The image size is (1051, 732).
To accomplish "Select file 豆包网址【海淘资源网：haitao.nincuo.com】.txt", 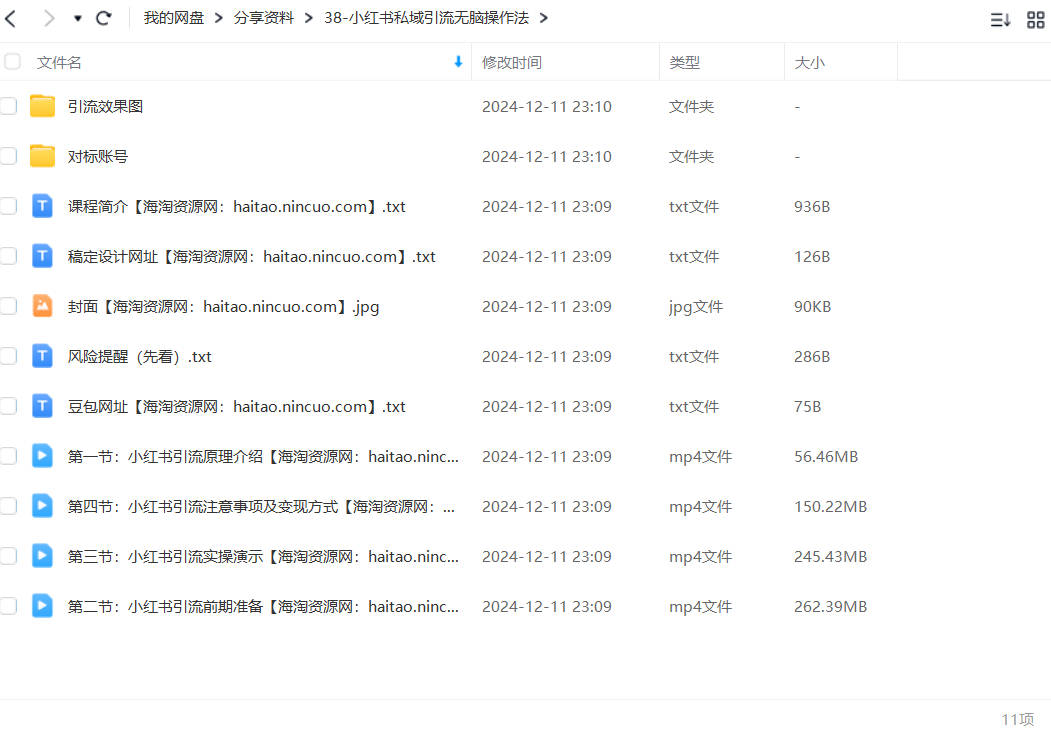I will pyautogui.click(x=237, y=407).
